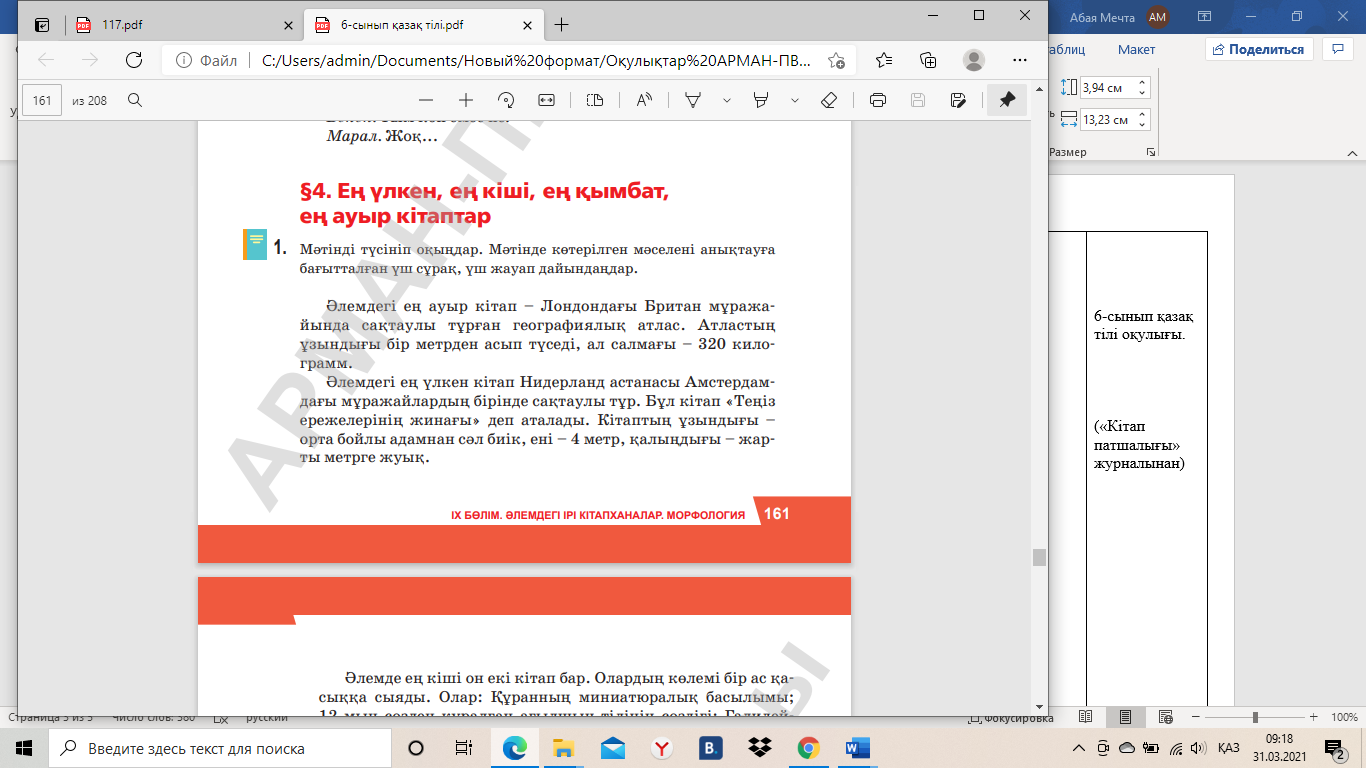Open Word comments pane
Screen dimensions: 1366x768
[1337, 48]
